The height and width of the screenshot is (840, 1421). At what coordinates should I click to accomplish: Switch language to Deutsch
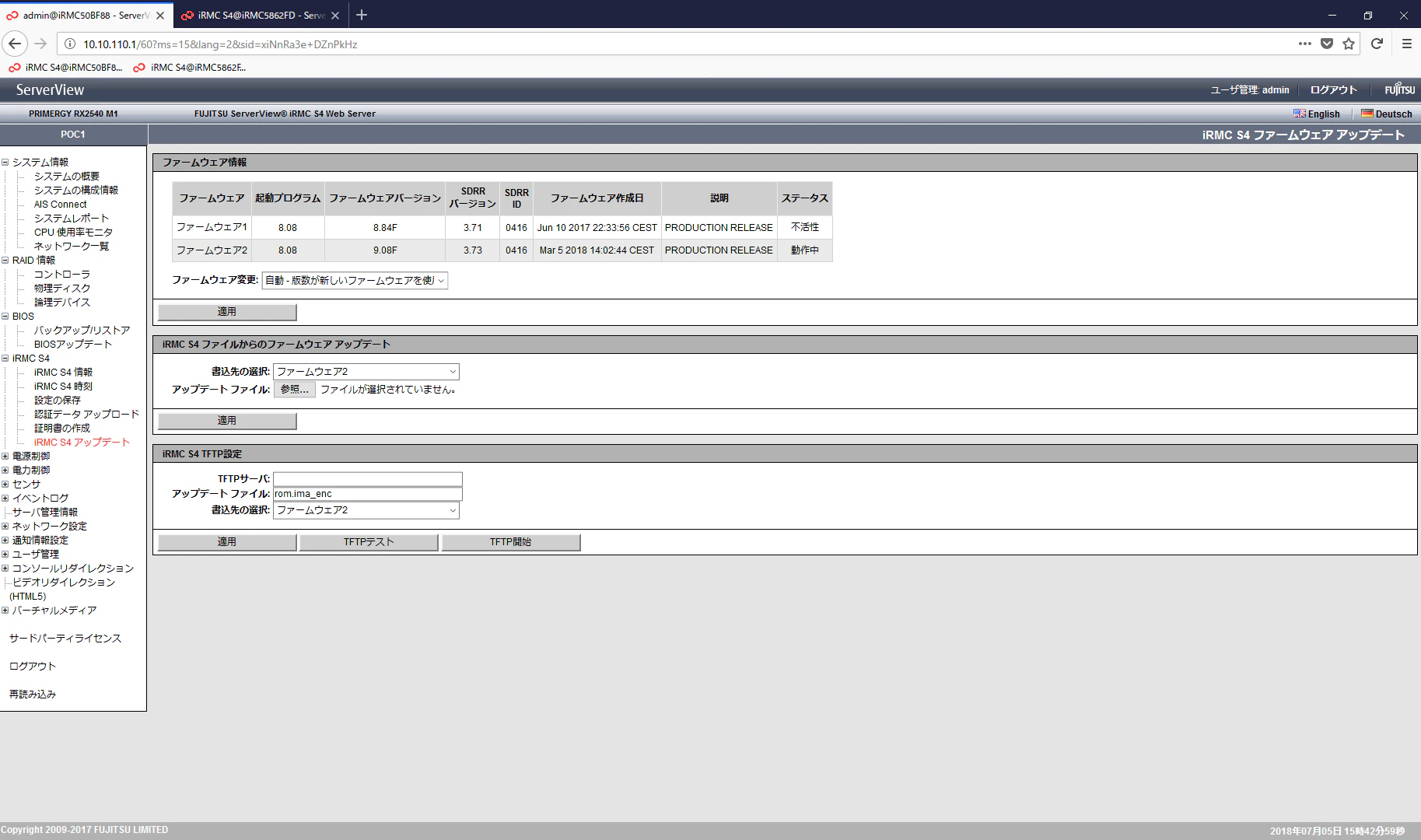(x=1386, y=114)
